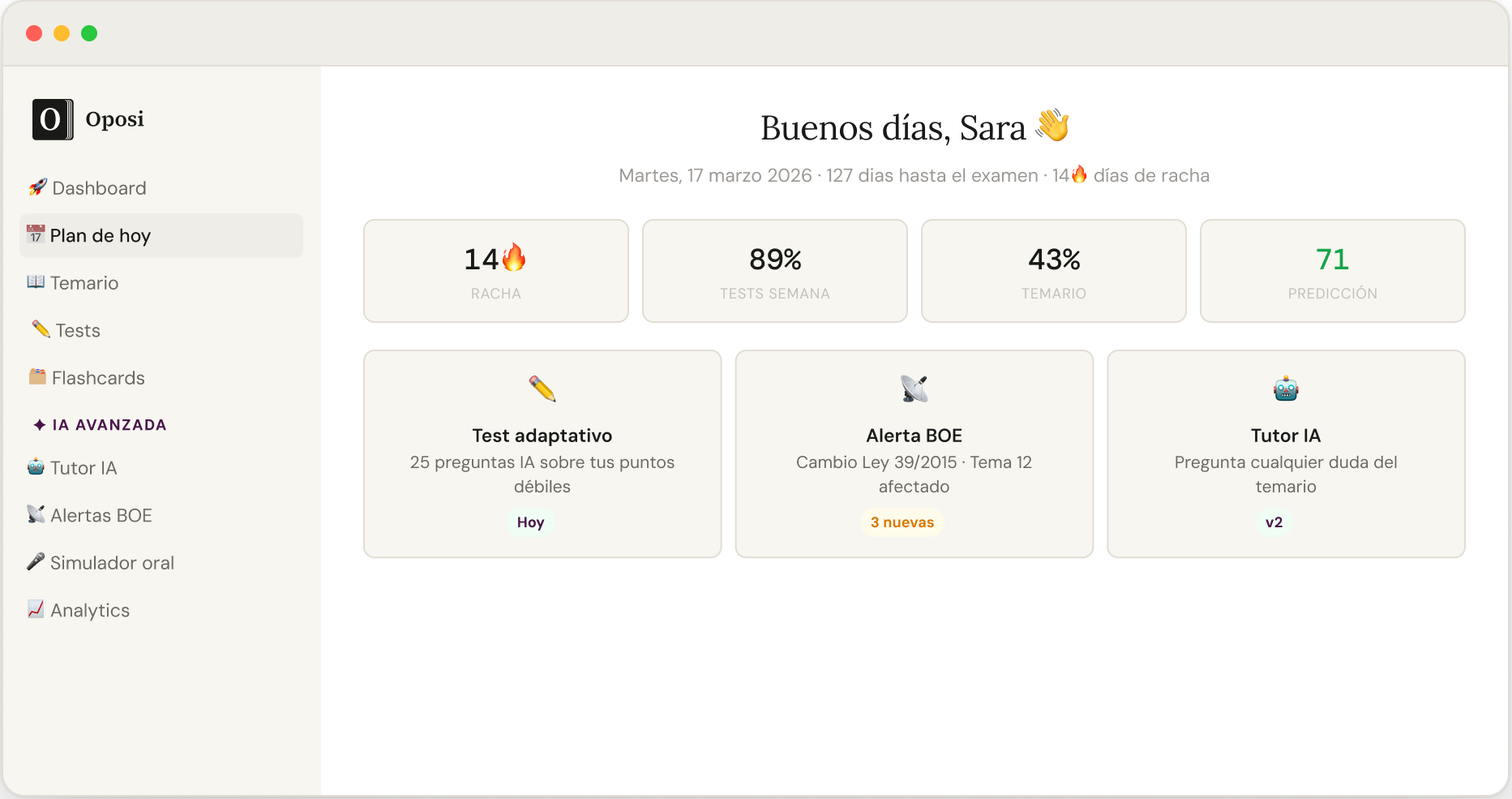Select the microphone icon for Simulador oral
1512x799 pixels.
tap(36, 562)
